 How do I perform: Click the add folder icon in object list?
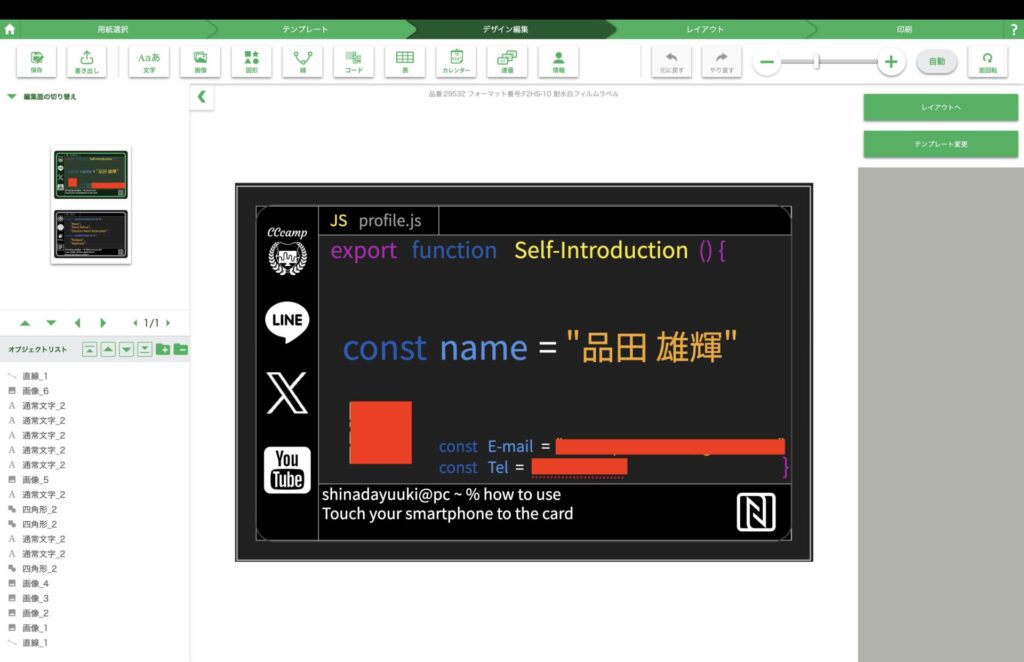[163, 349]
